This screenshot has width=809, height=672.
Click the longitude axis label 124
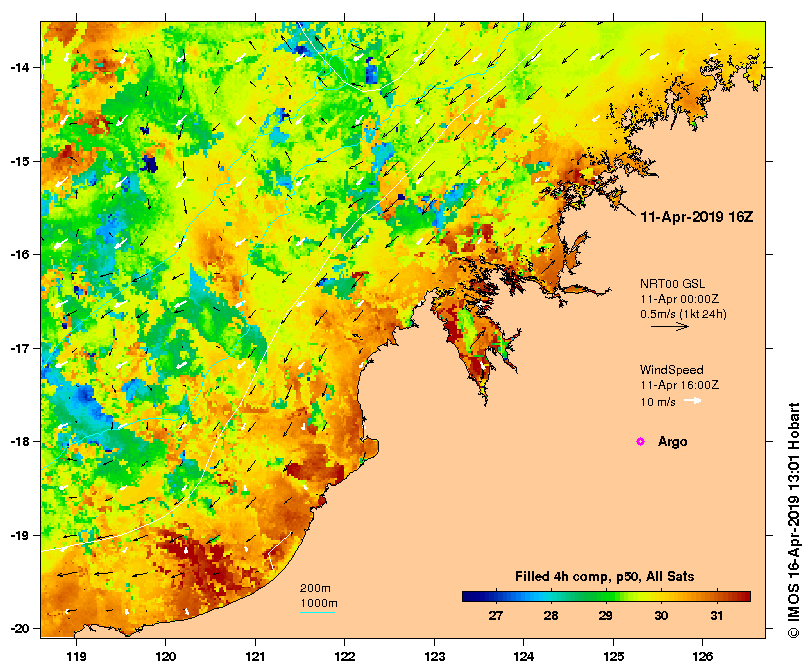pos(524,657)
